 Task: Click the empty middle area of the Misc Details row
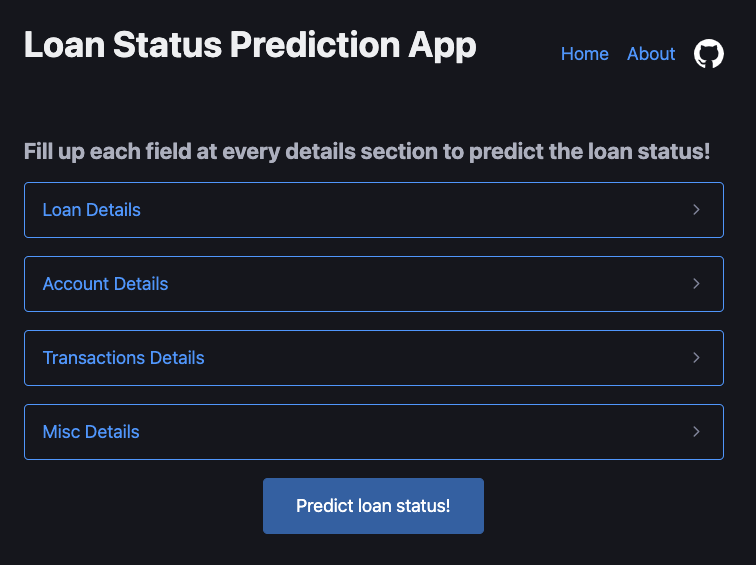tap(415, 432)
